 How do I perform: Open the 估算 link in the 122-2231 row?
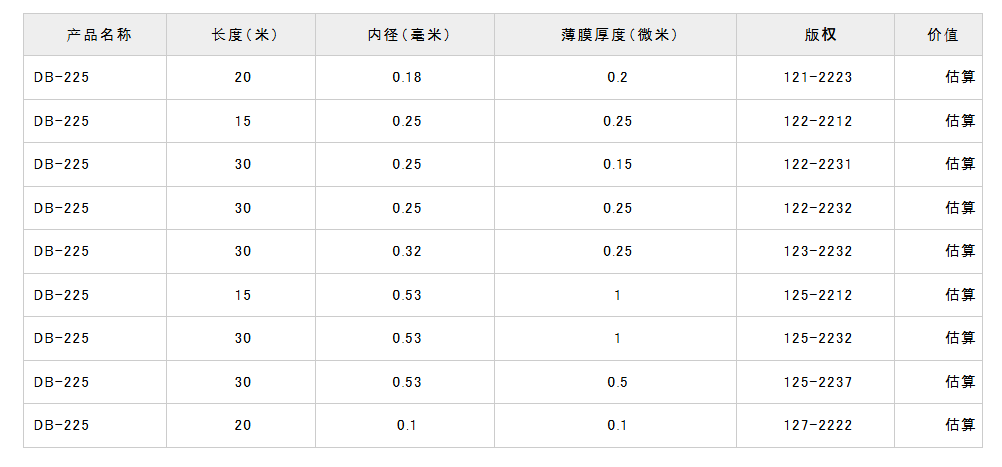click(x=960, y=164)
